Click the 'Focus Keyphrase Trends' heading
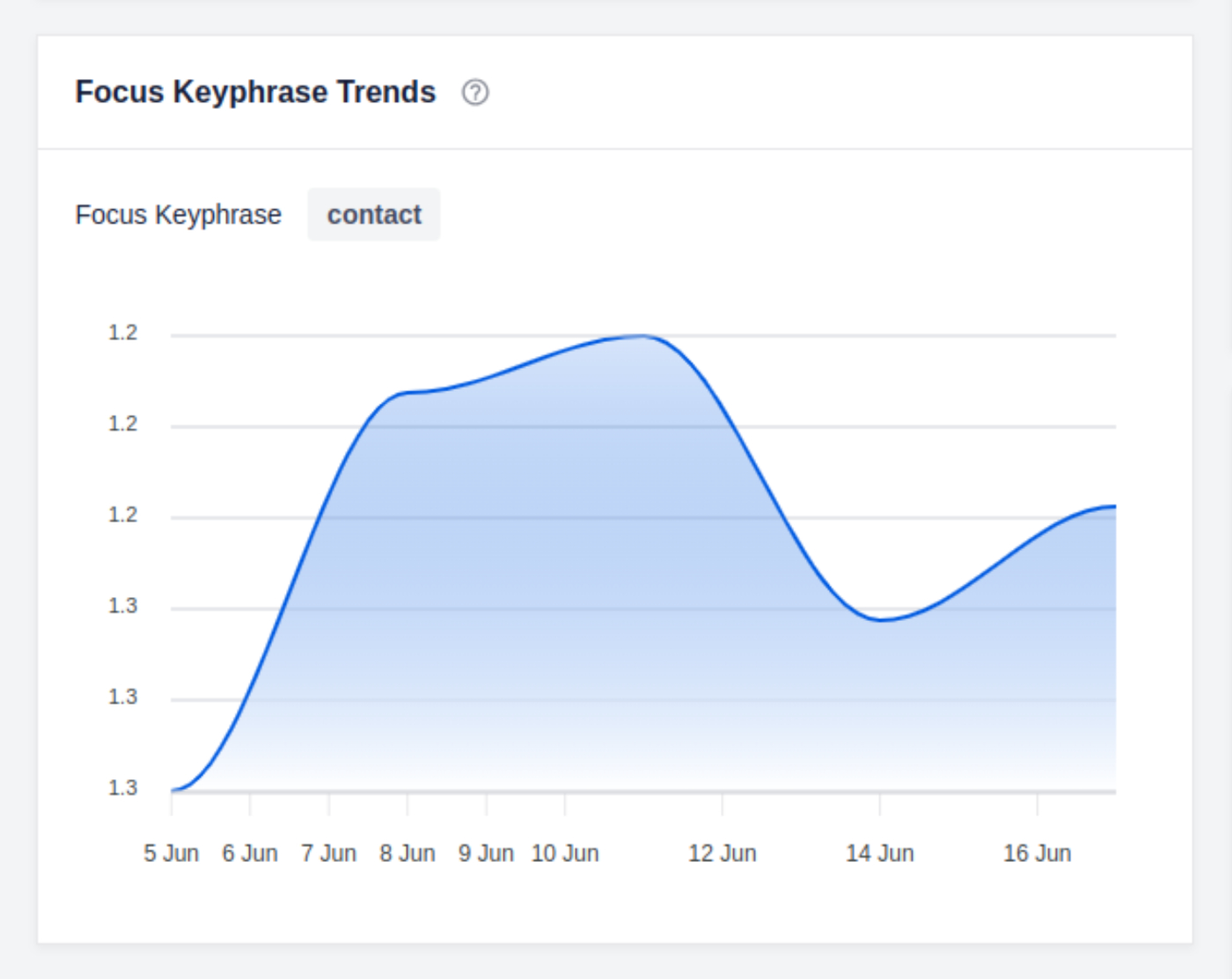Image resolution: width=1232 pixels, height=979 pixels. click(255, 91)
